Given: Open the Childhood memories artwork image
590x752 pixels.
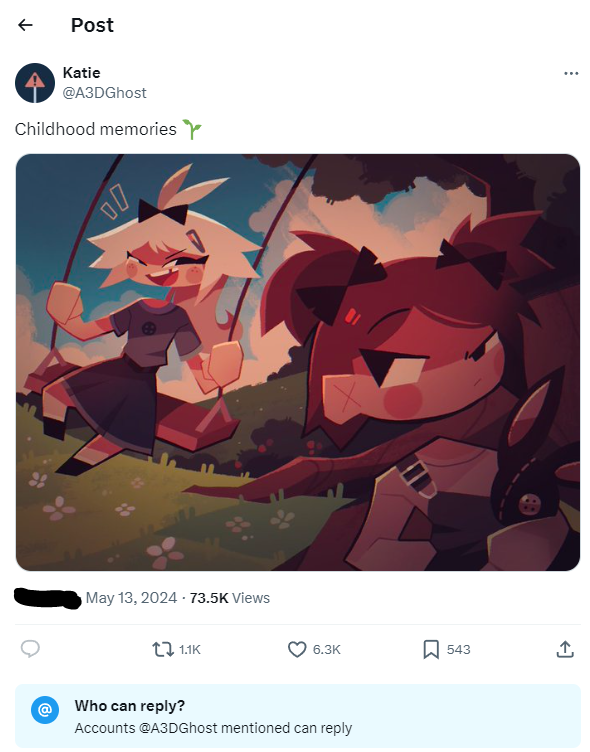Looking at the screenshot, I should (x=298, y=362).
